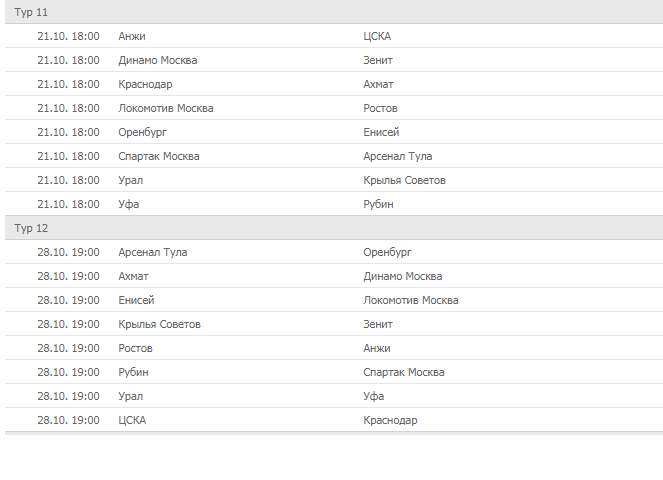Viewport: 663px width, 480px height.
Task: Select Зенит in the Крылья Советов–Зенит match
Action: click(x=379, y=324)
